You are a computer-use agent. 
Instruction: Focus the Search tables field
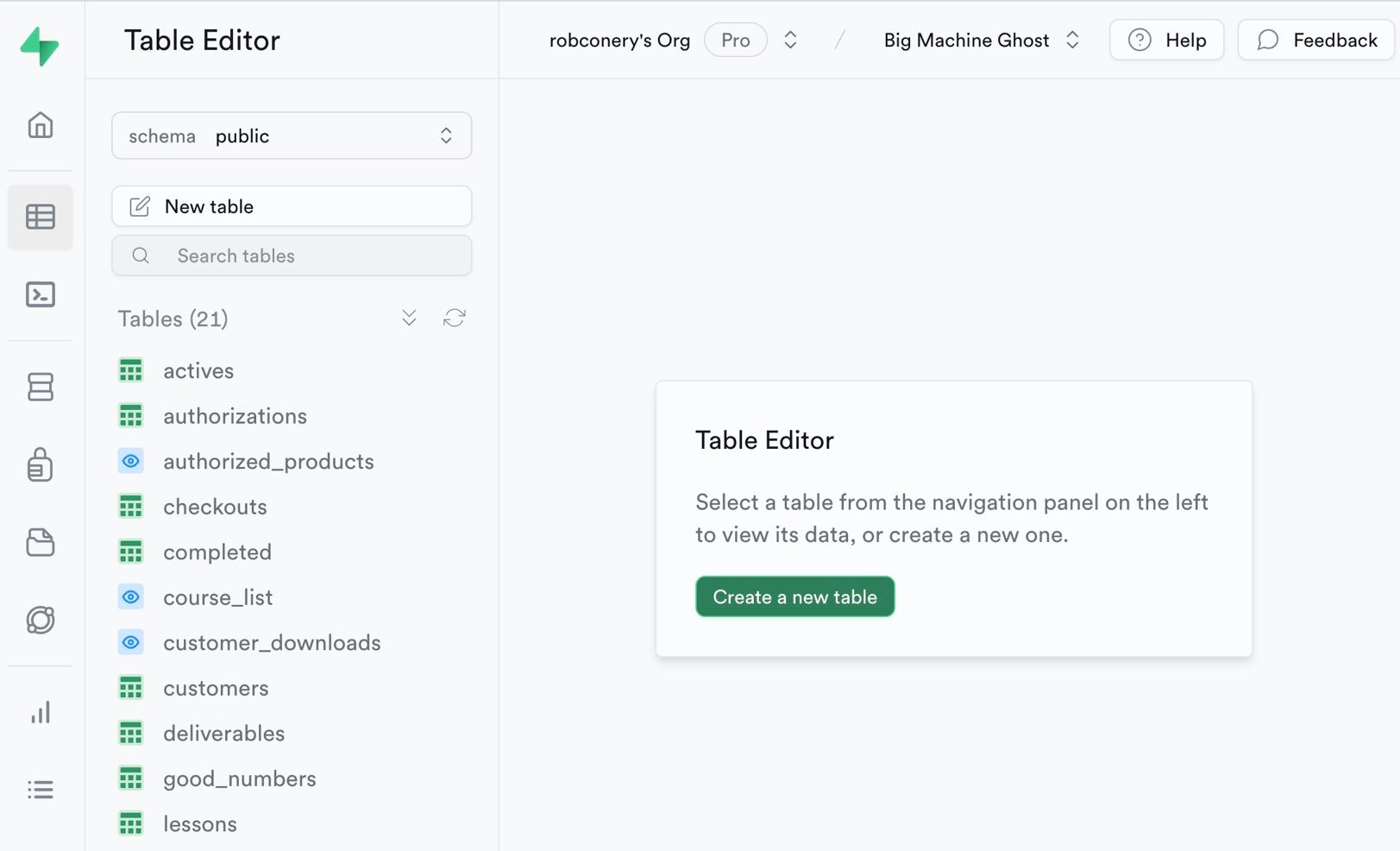coord(292,256)
